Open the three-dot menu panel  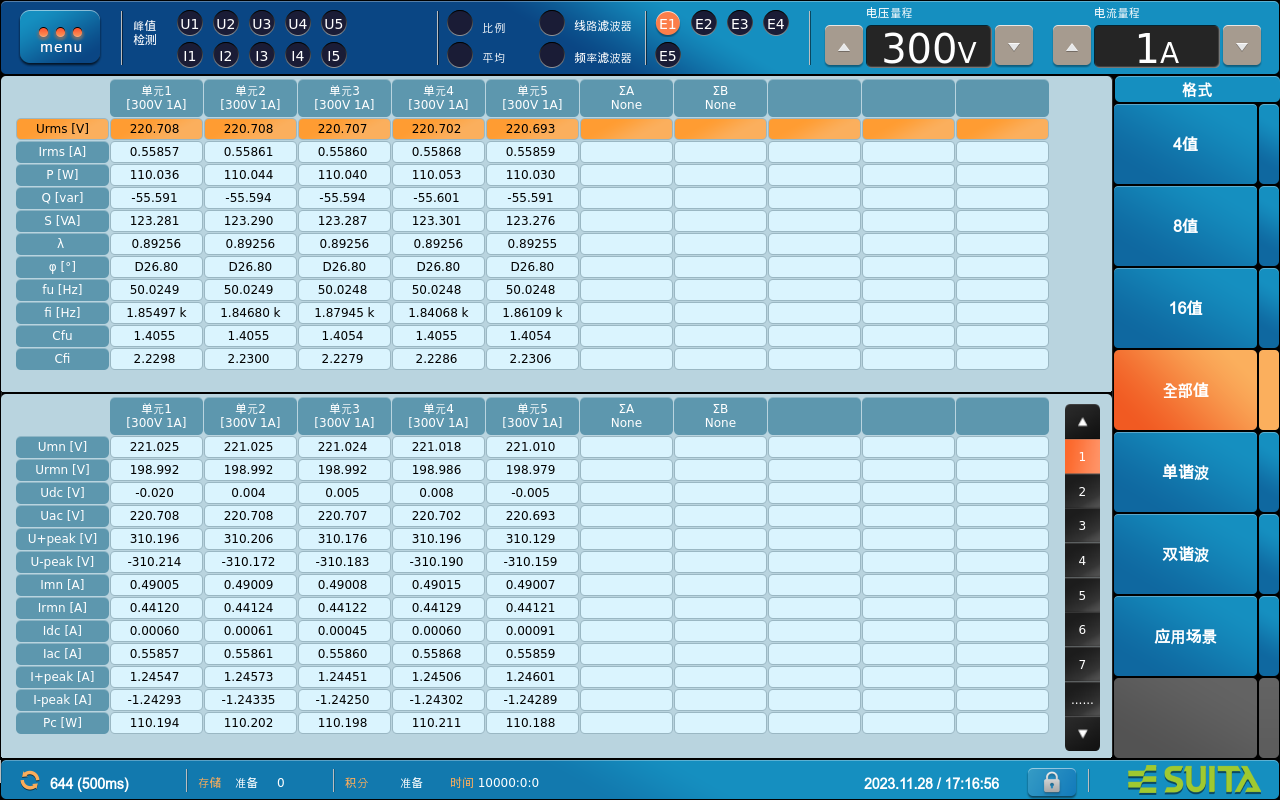(x=59, y=37)
